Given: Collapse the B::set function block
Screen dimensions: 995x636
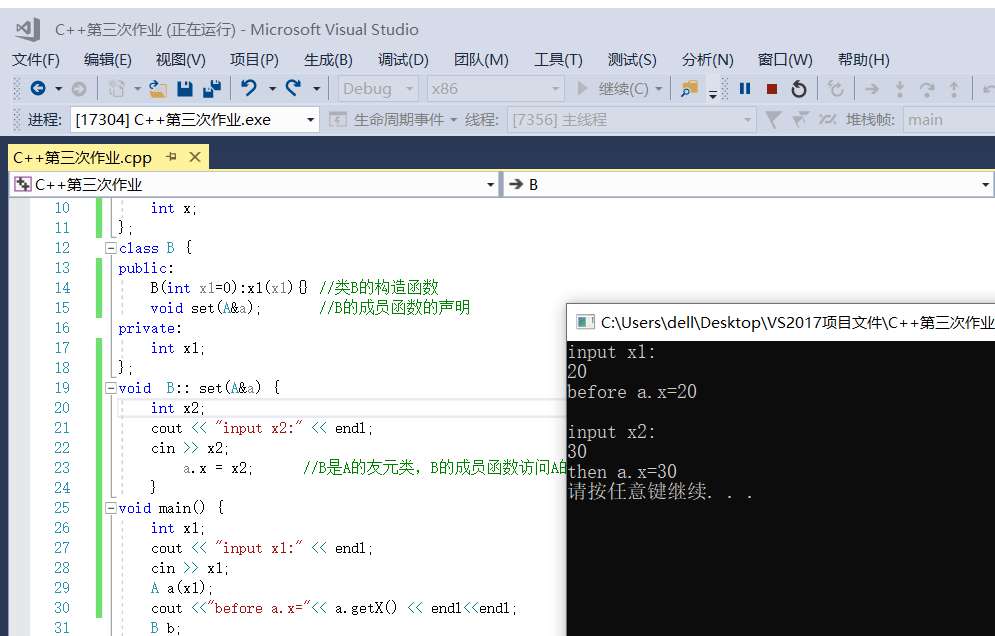Looking at the screenshot, I should point(110,388).
